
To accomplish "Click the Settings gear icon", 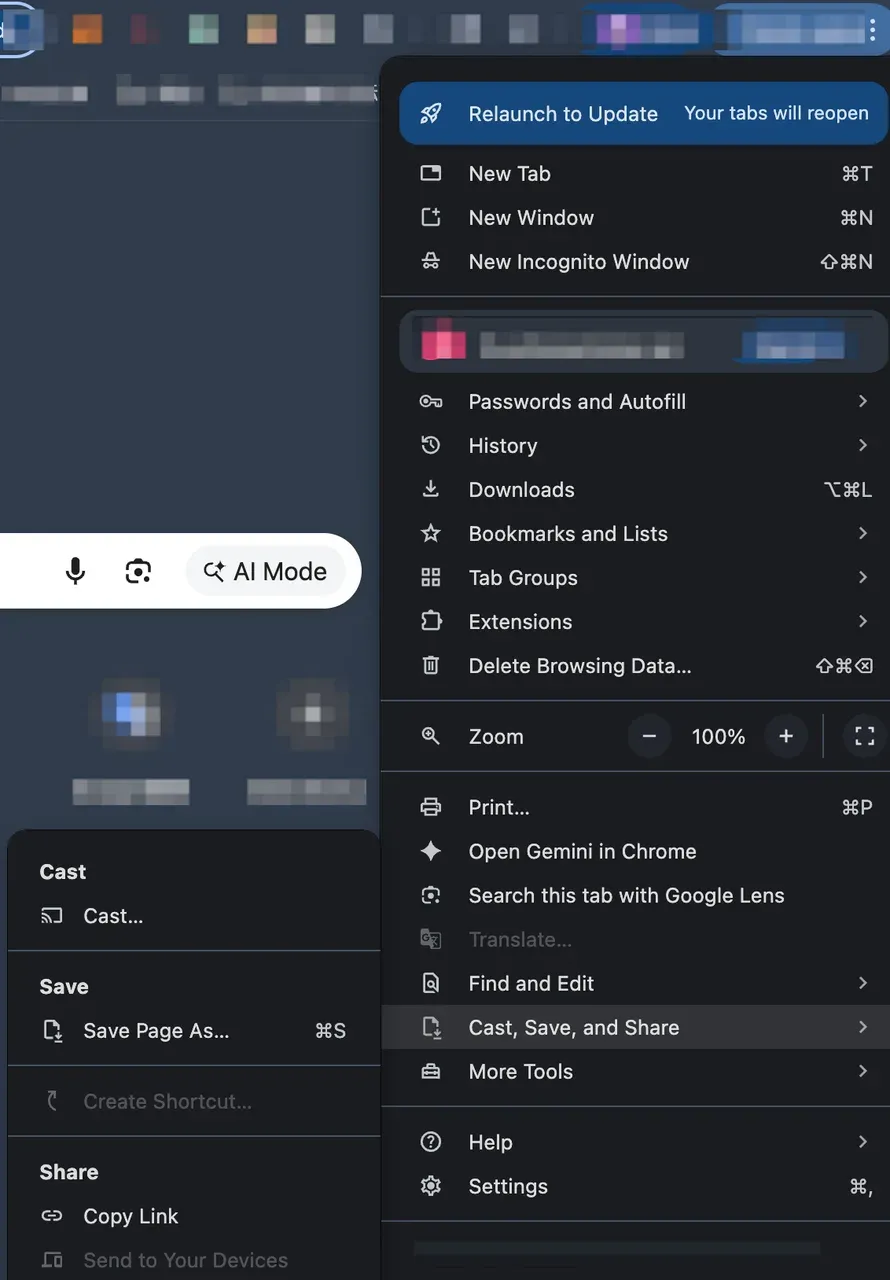I will tap(431, 1187).
